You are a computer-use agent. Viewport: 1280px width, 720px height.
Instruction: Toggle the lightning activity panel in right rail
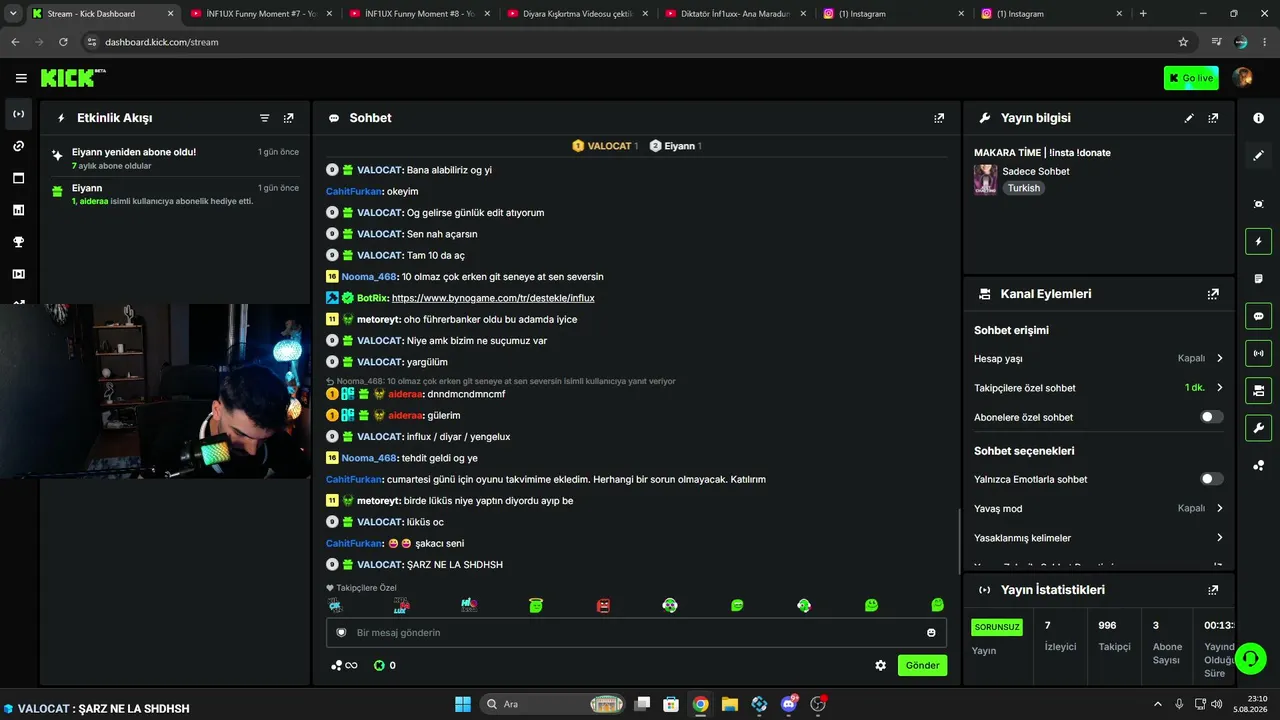point(1258,241)
